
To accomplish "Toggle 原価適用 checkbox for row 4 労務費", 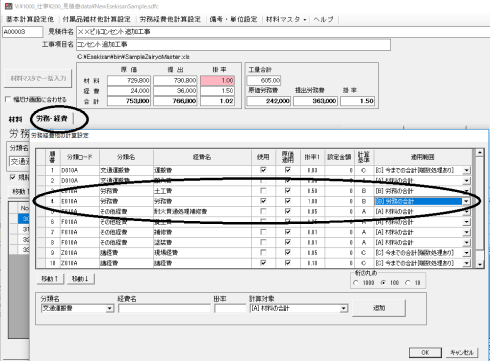I will tap(288, 201).
